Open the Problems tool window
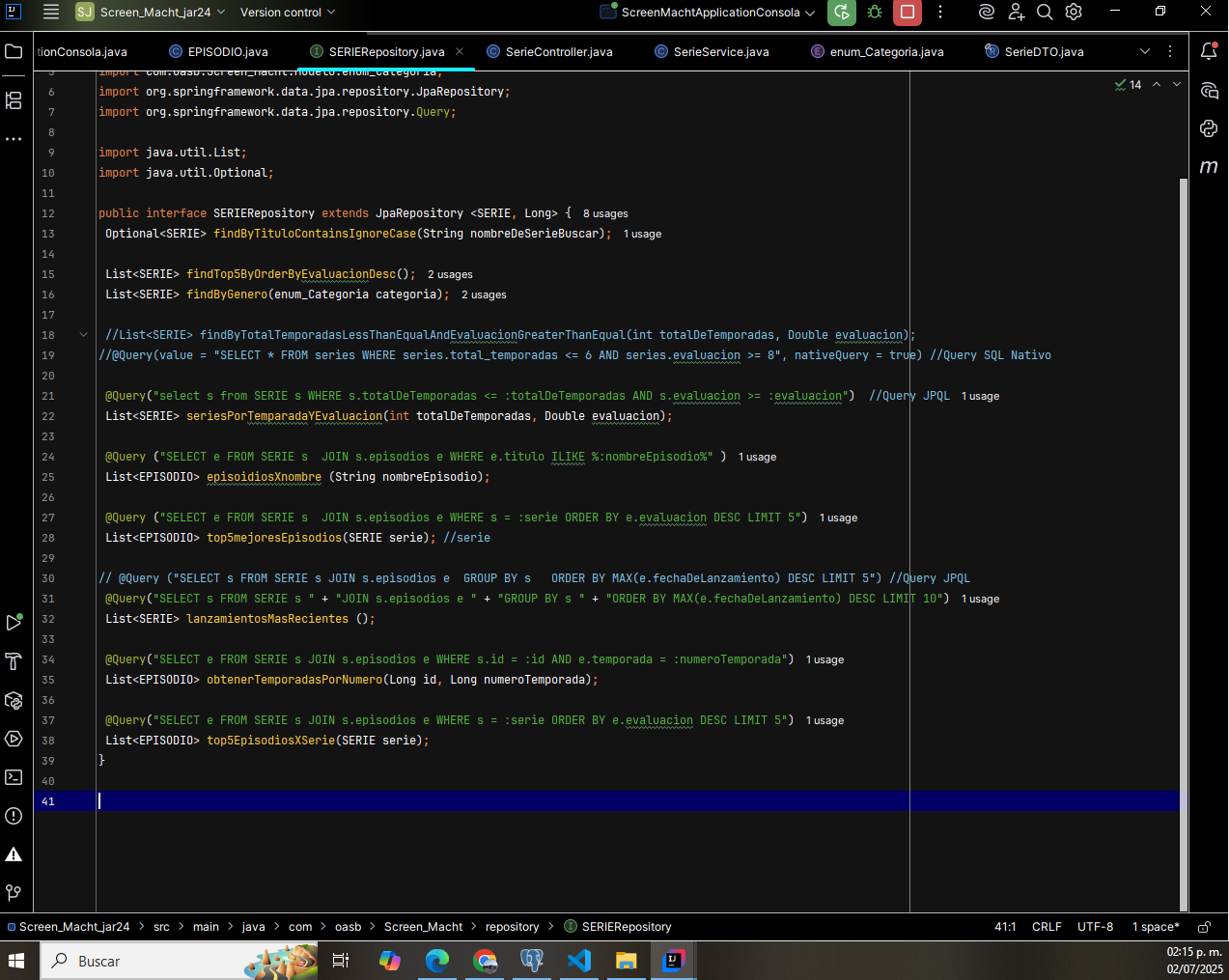The width and height of the screenshot is (1229, 980). pos(14,816)
